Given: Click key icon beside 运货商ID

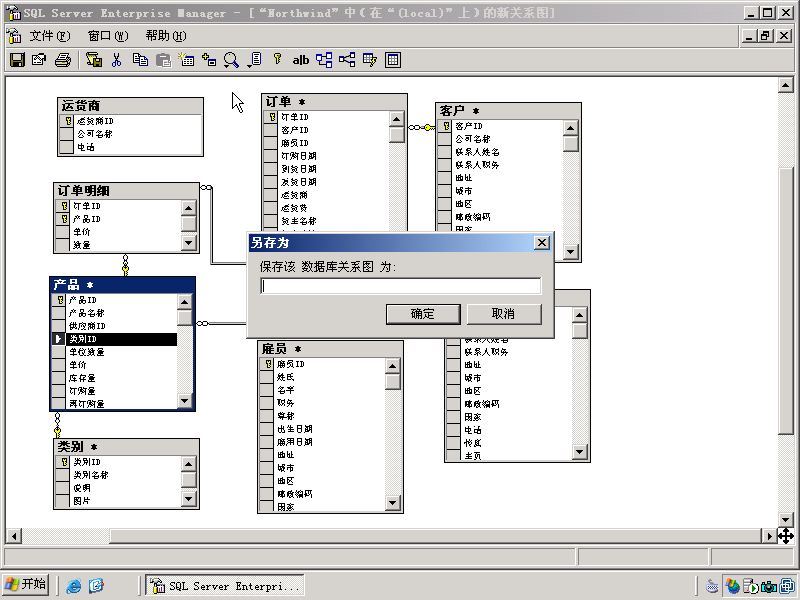Looking at the screenshot, I should coord(67,121).
